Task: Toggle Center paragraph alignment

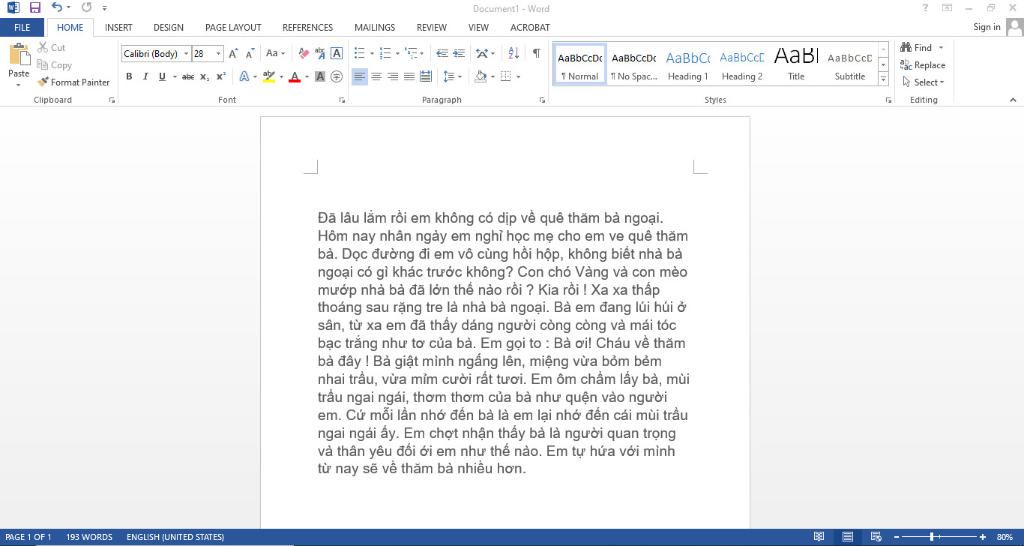Action: pyautogui.click(x=376, y=76)
